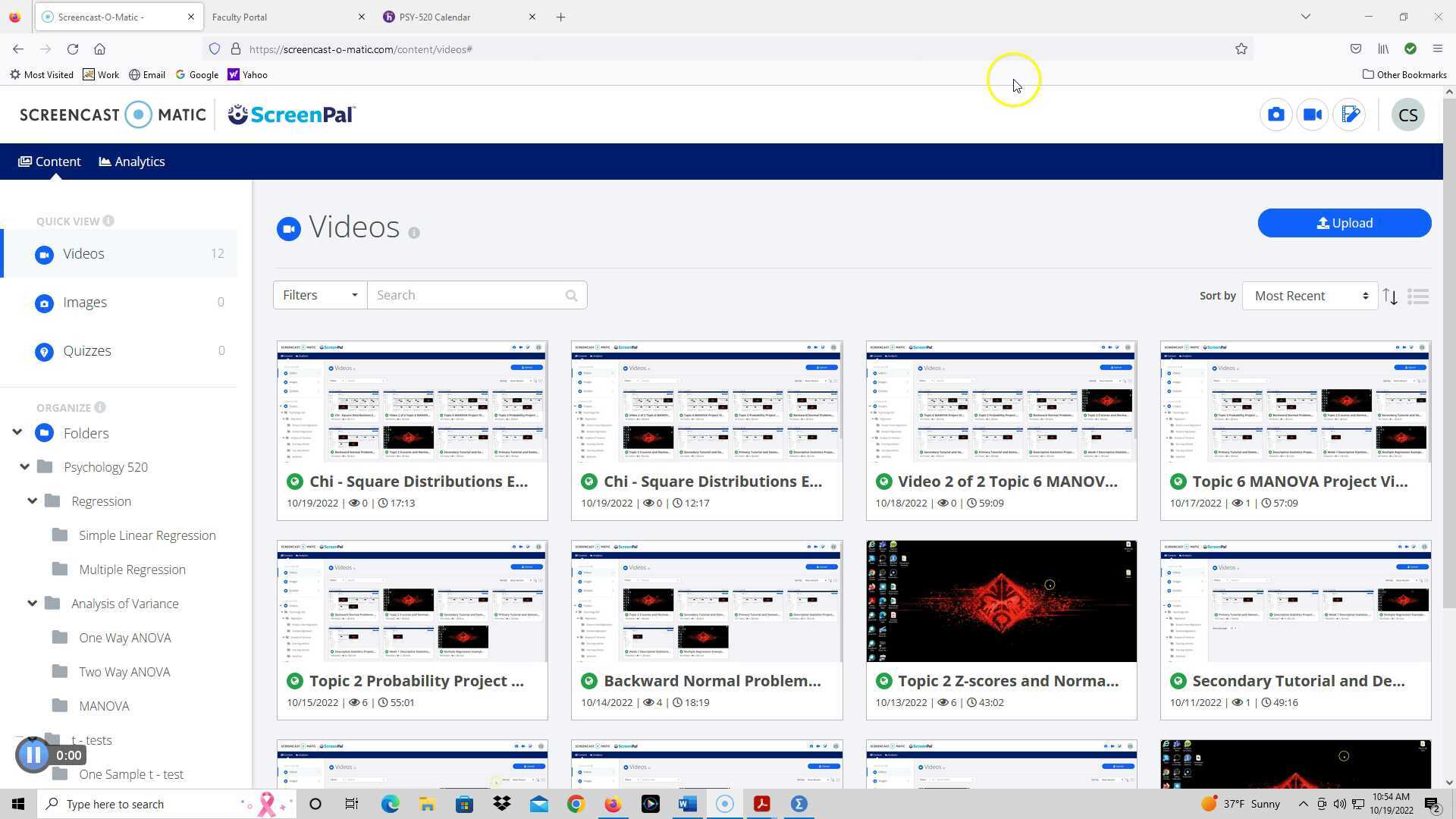The width and height of the screenshot is (1456, 819).
Task: Switch to list view layout icon
Action: (x=1418, y=297)
